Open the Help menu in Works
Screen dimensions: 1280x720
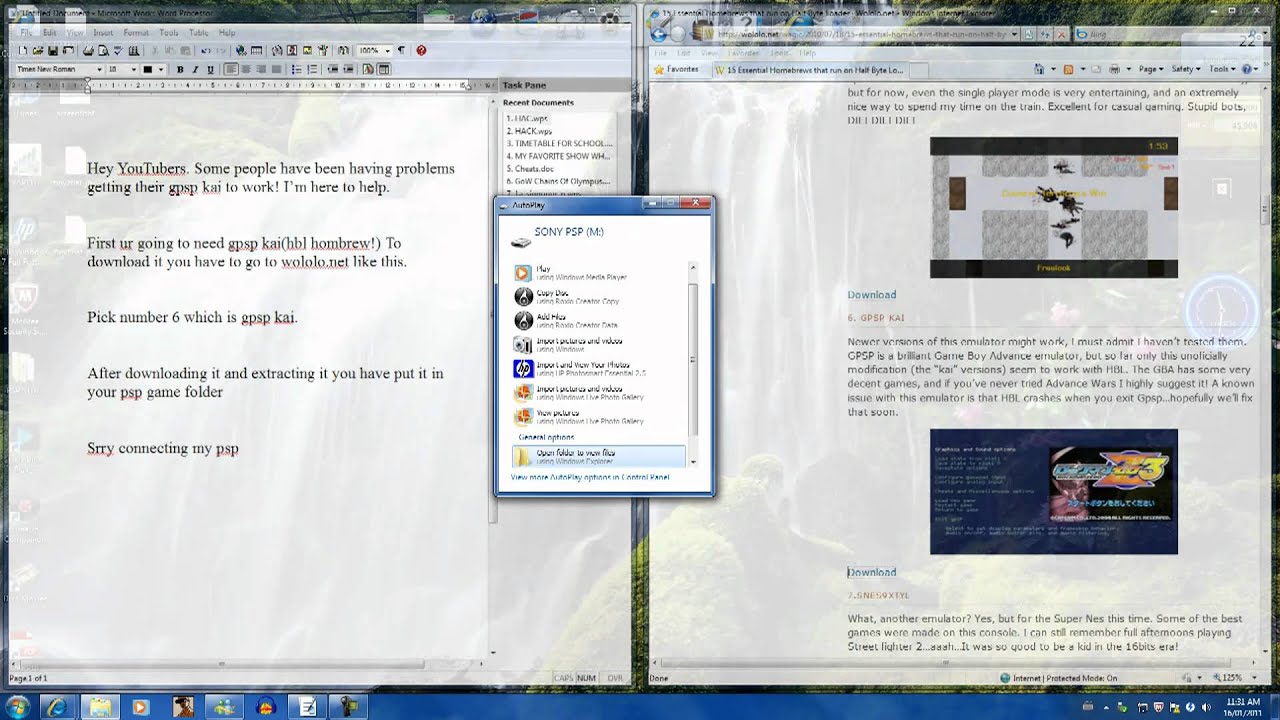227,33
